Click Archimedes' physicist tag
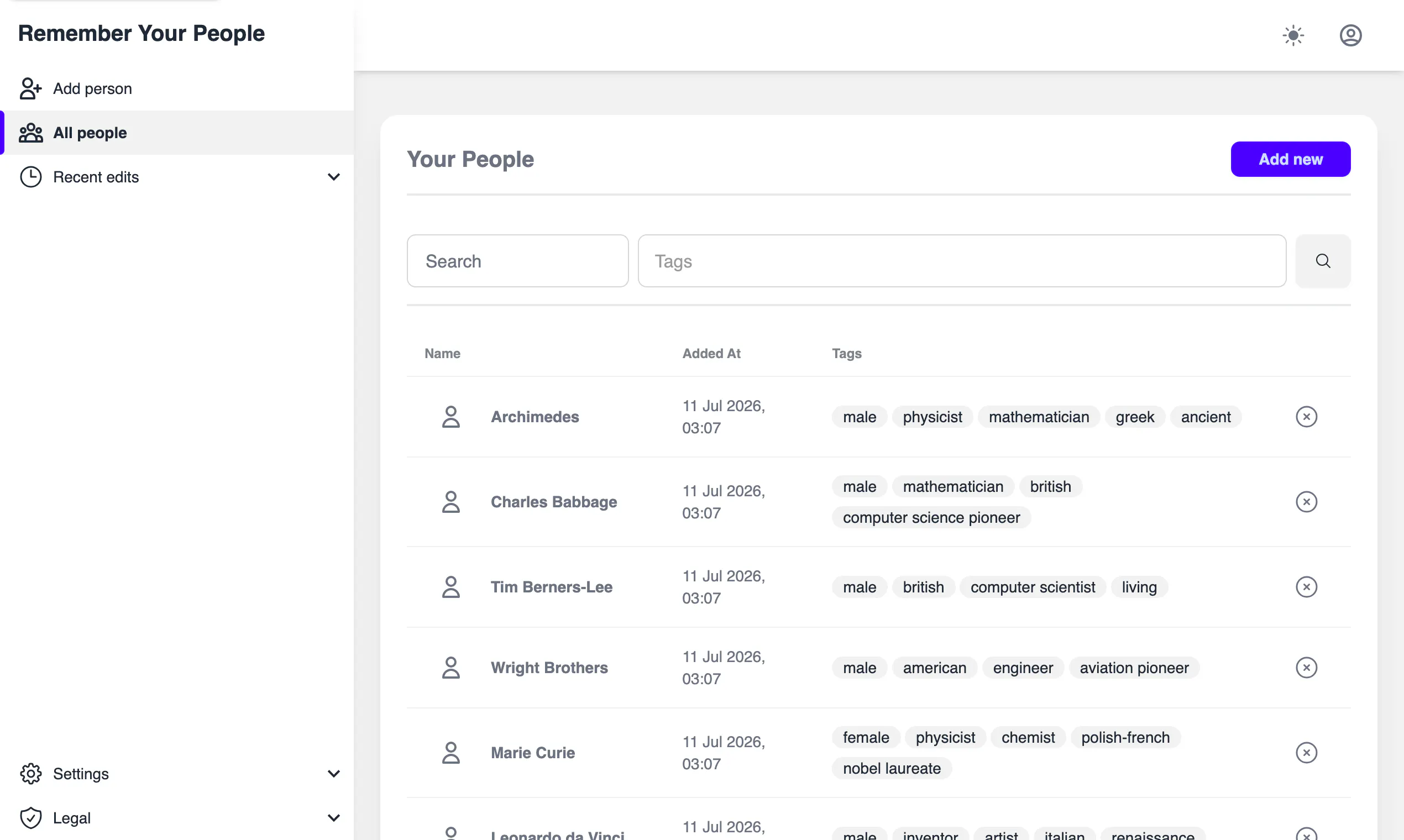The image size is (1404, 840). coord(932,417)
